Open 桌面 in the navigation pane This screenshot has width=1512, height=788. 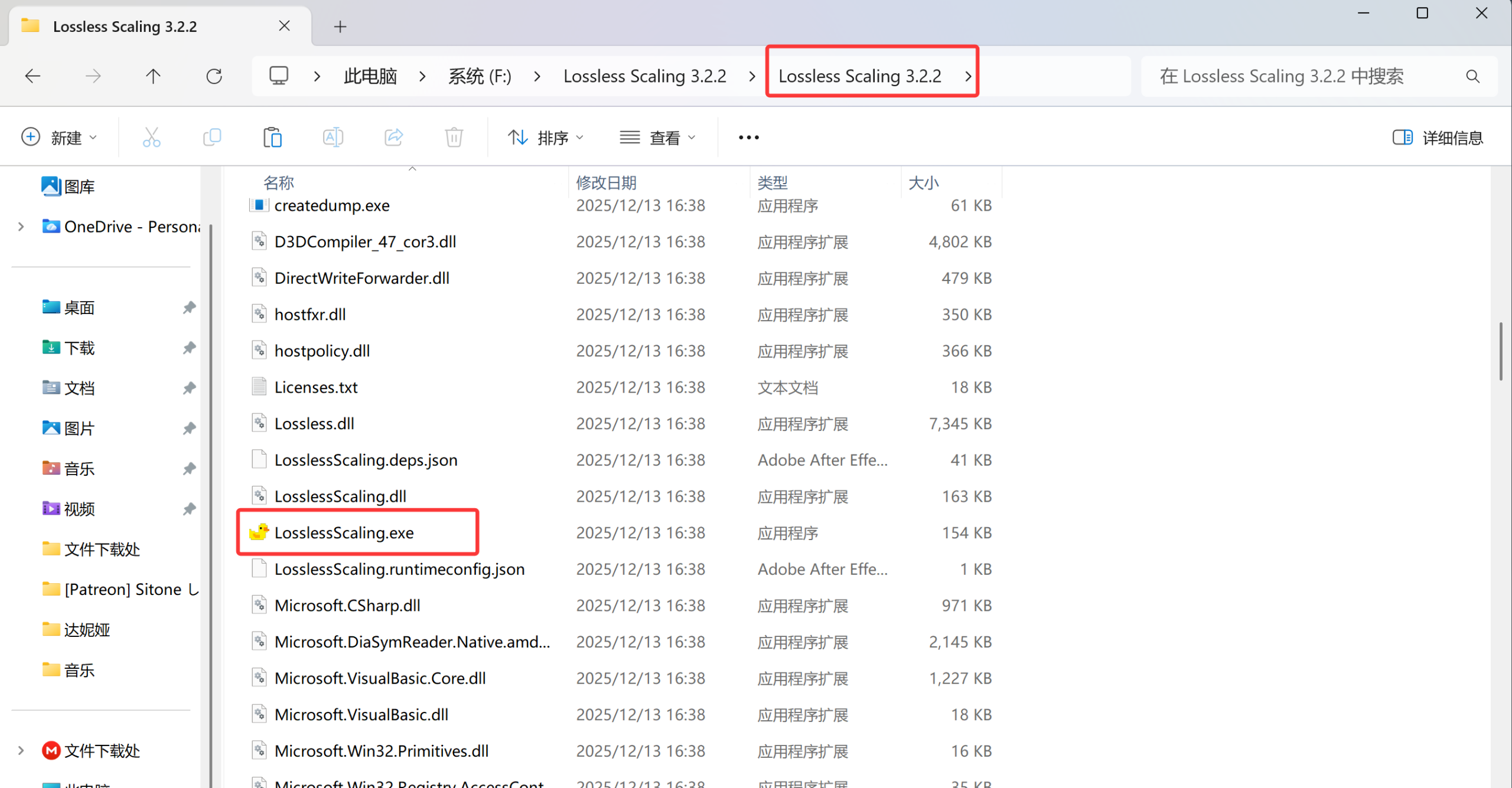pos(68,308)
